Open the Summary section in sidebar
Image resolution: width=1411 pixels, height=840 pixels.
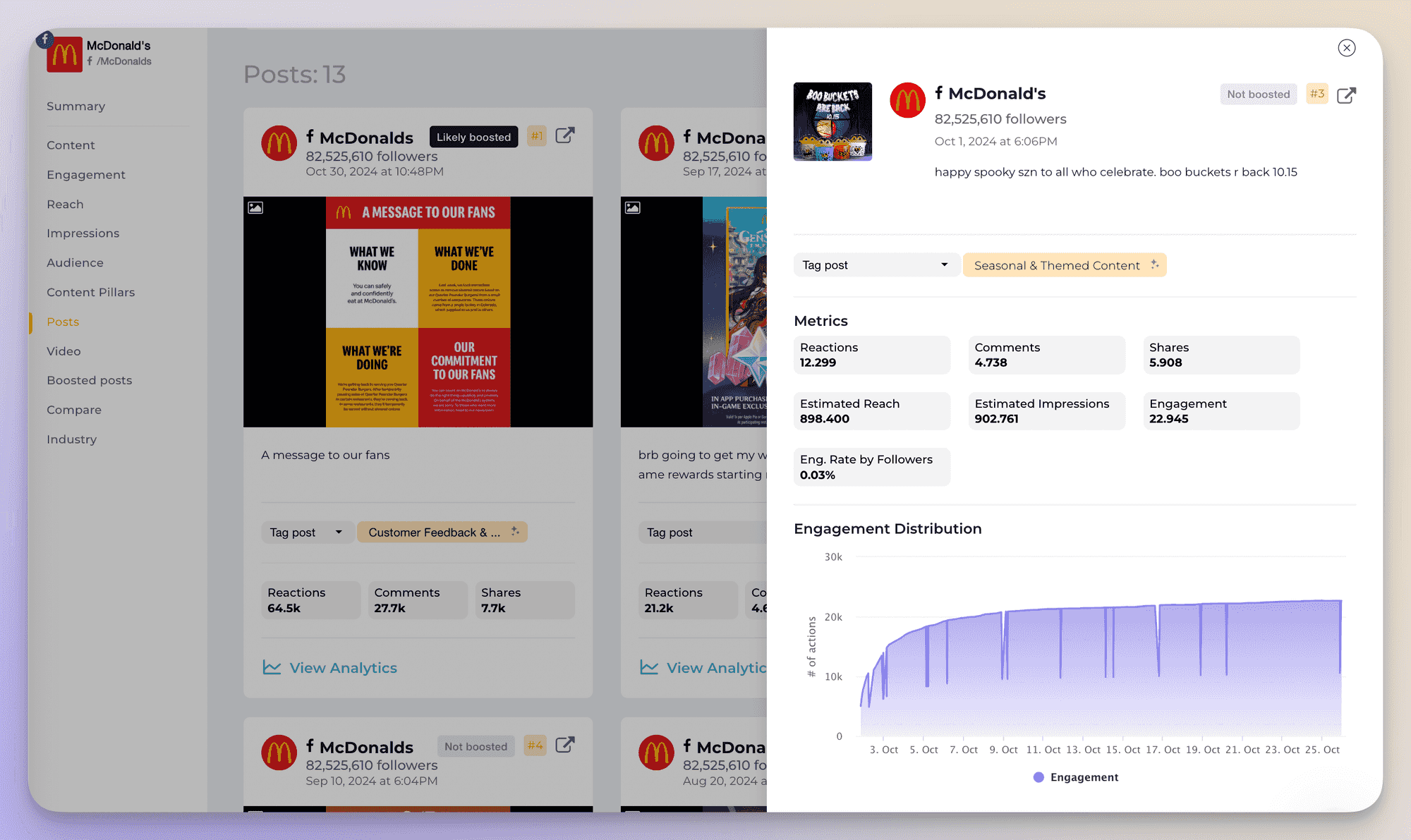[x=76, y=106]
